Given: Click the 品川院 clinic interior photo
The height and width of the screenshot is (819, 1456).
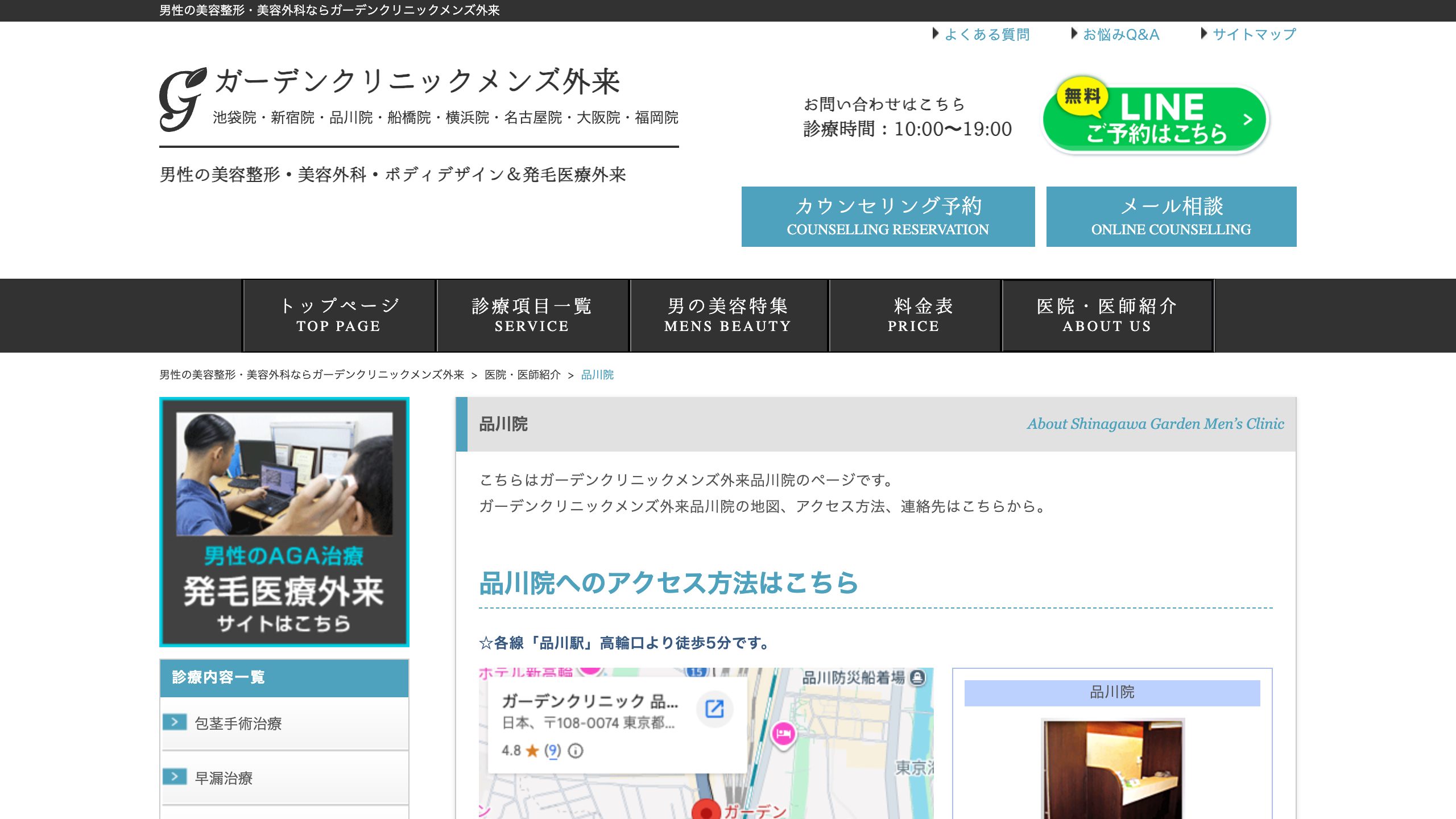Looking at the screenshot, I should tap(1112, 768).
